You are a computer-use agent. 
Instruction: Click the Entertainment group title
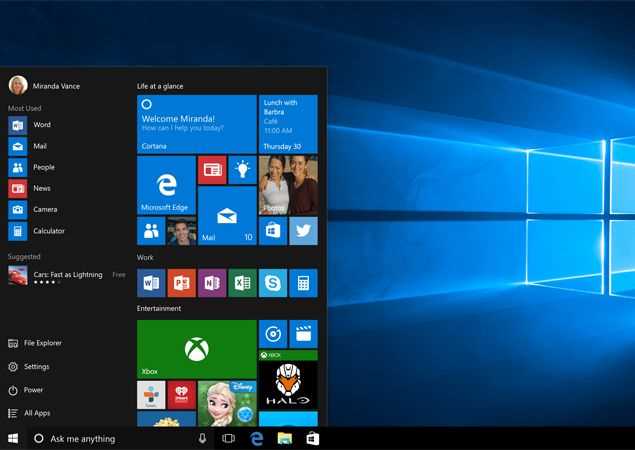pos(159,308)
